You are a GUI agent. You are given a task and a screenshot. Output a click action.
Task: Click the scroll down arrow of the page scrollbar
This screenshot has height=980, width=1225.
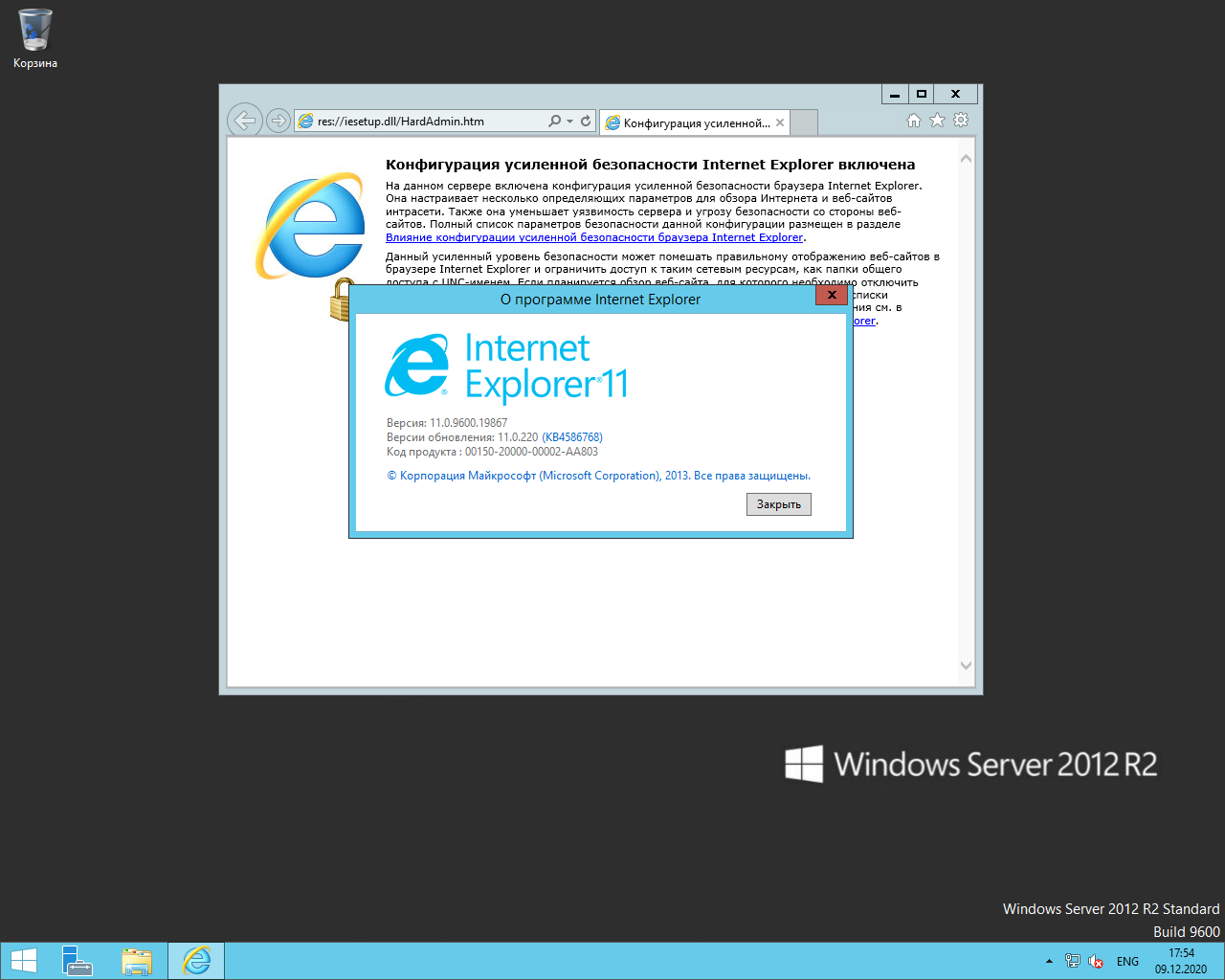966,665
